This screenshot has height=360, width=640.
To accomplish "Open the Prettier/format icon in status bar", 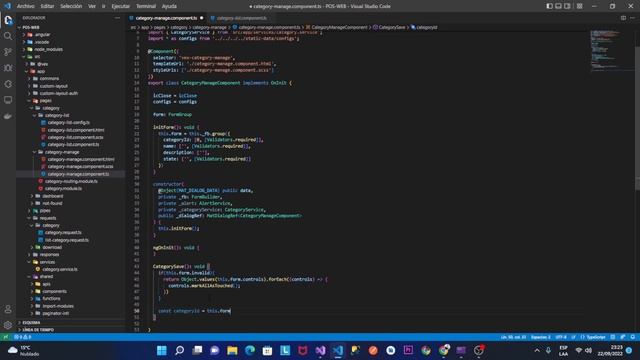I will coord(613,337).
